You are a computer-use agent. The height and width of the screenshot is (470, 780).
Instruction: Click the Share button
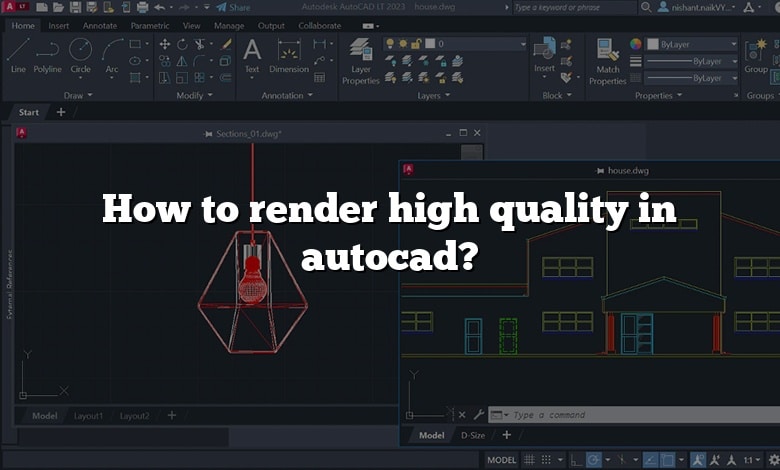tap(232, 7)
